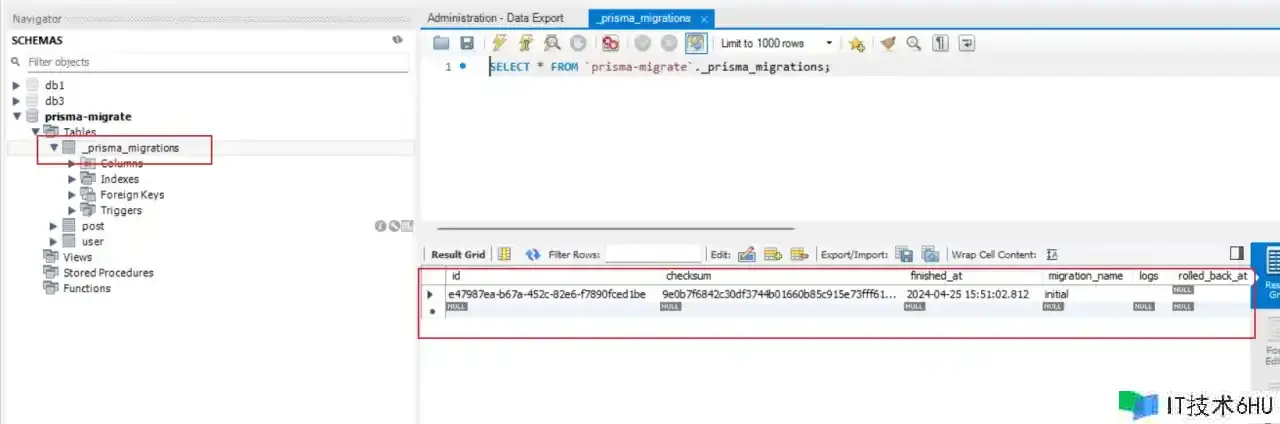Select the Stored Procedures folder
Image resolution: width=1280 pixels, height=424 pixels.
(x=108, y=272)
